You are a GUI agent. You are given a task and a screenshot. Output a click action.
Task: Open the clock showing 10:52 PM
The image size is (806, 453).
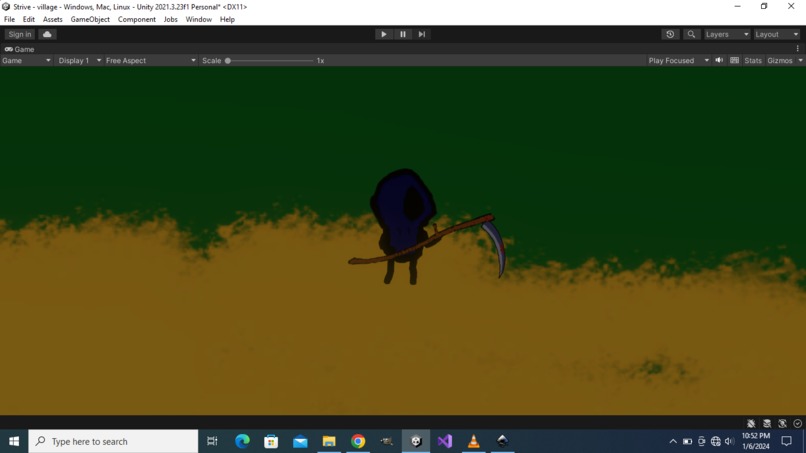point(756,441)
